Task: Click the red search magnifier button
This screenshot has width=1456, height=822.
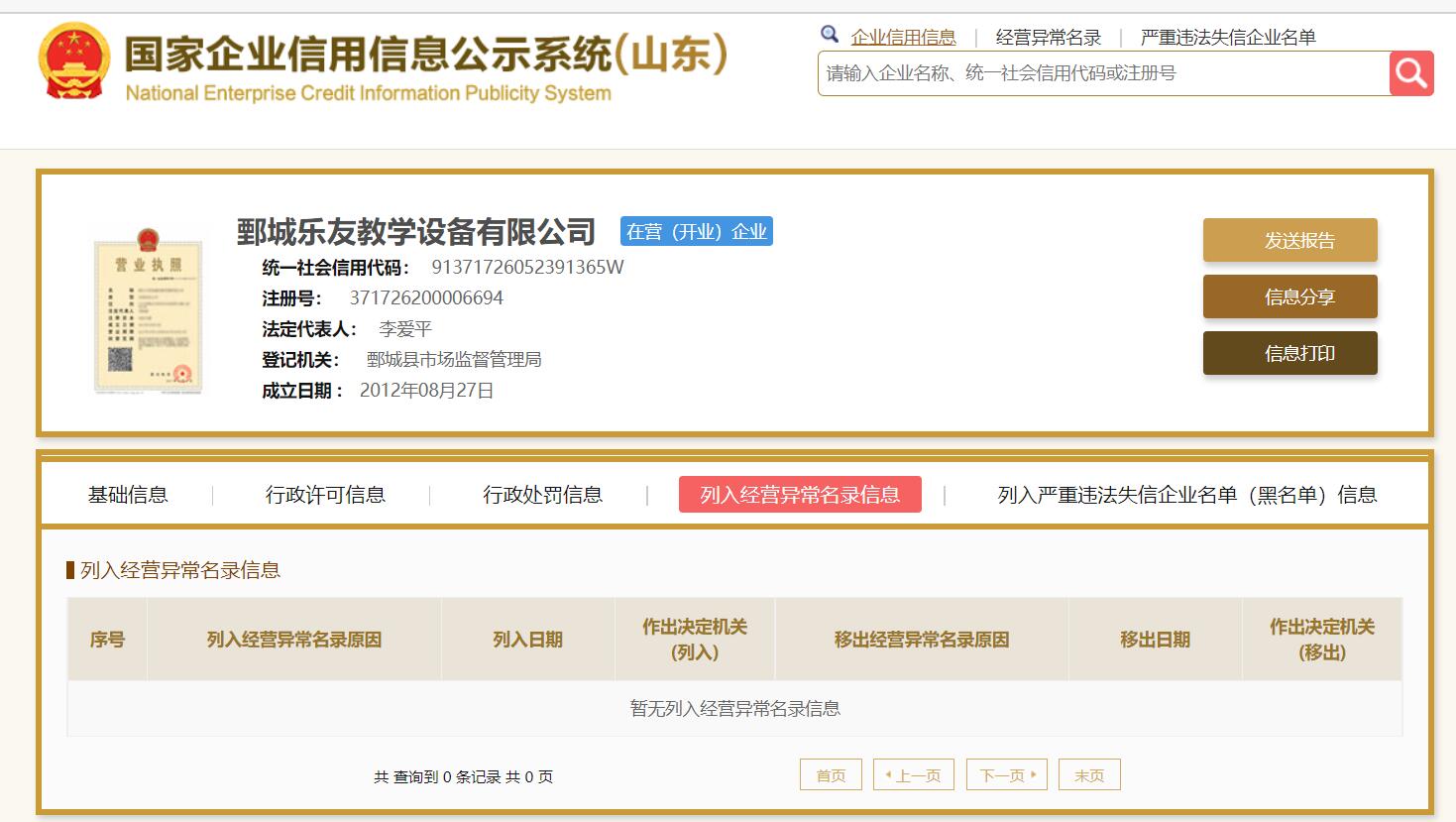Action: (x=1411, y=73)
